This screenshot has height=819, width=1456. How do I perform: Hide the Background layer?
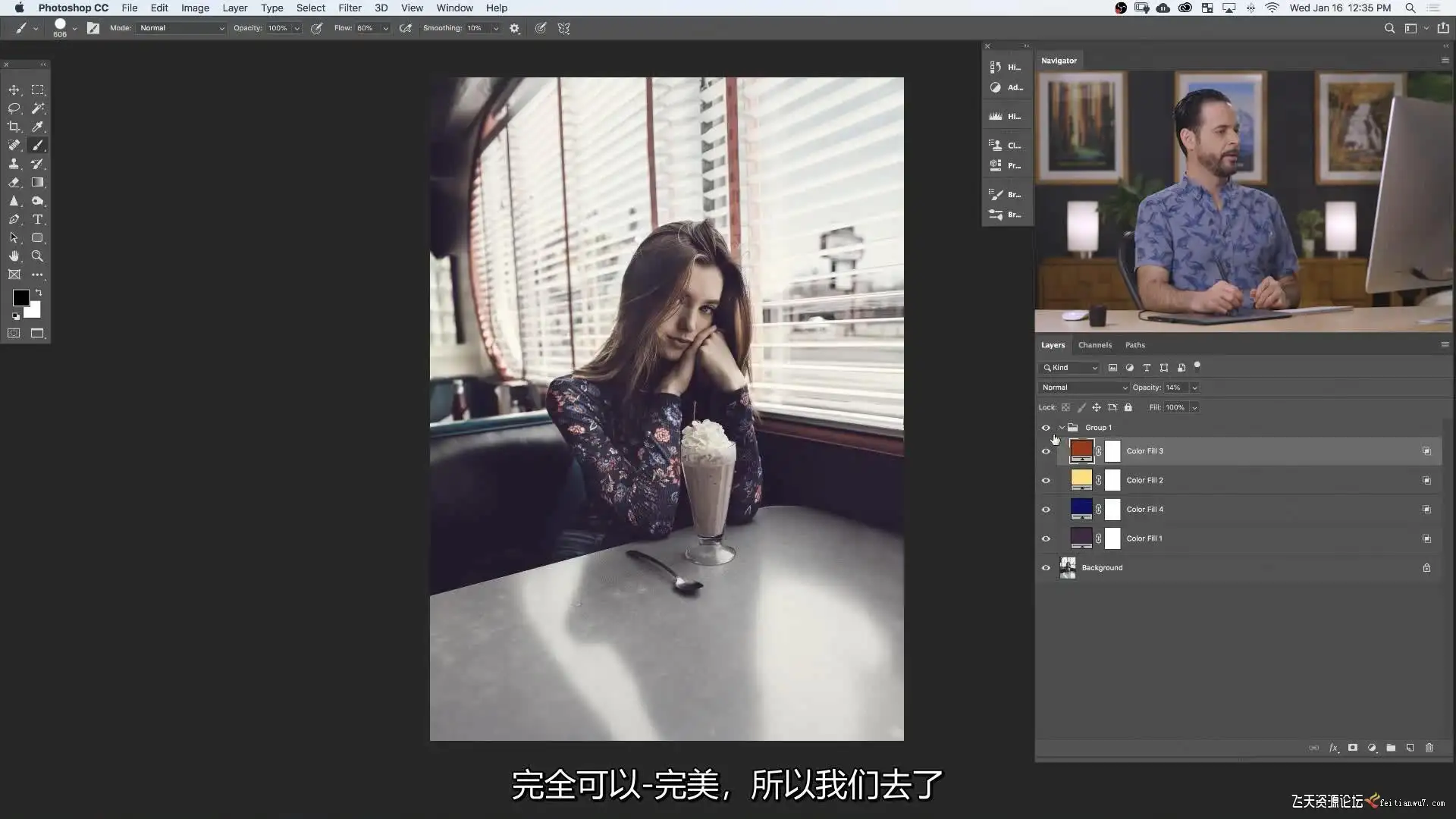click(1046, 568)
